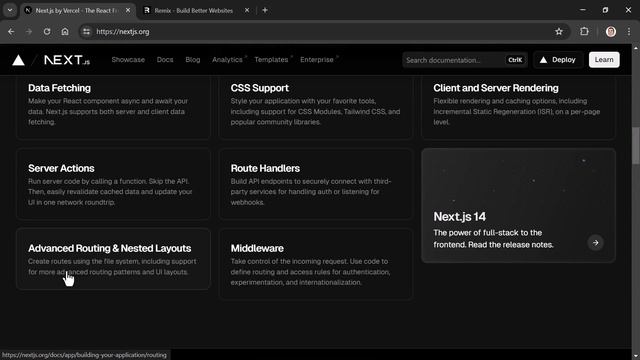
Task: Minimize the browser window
Action: 583,10
